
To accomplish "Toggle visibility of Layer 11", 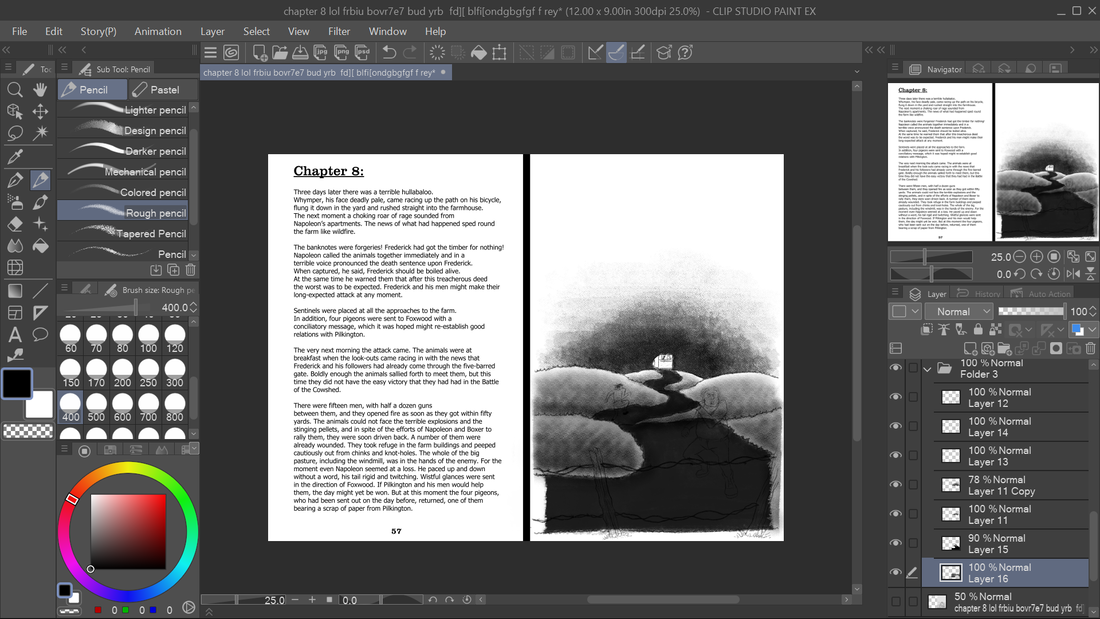I will coord(896,514).
